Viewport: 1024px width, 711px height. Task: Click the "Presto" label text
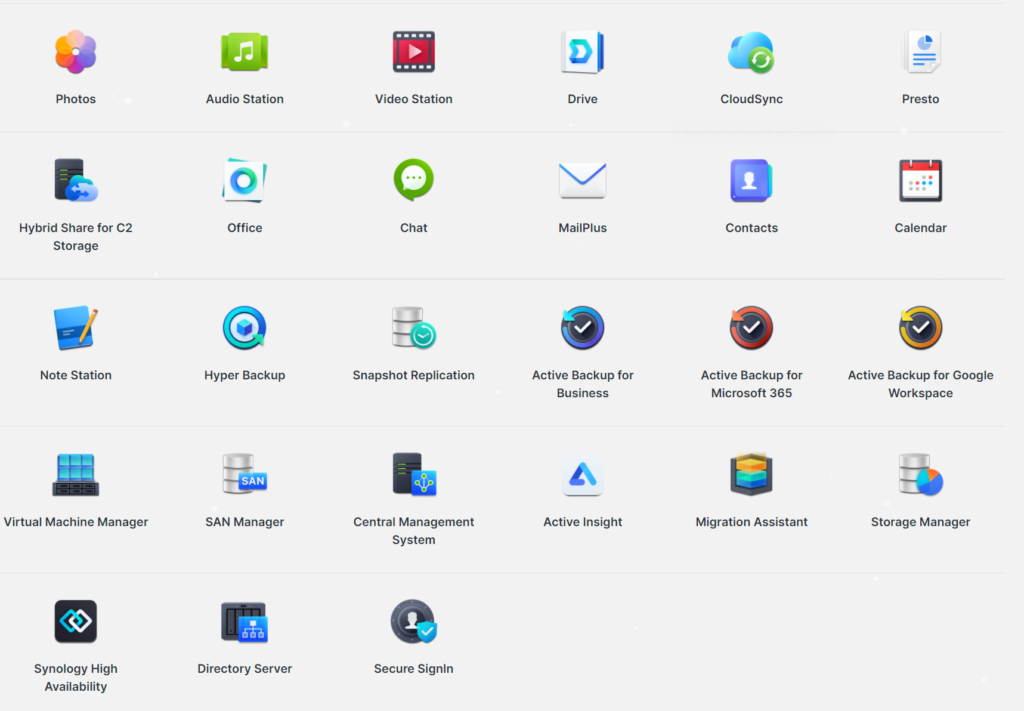click(921, 99)
